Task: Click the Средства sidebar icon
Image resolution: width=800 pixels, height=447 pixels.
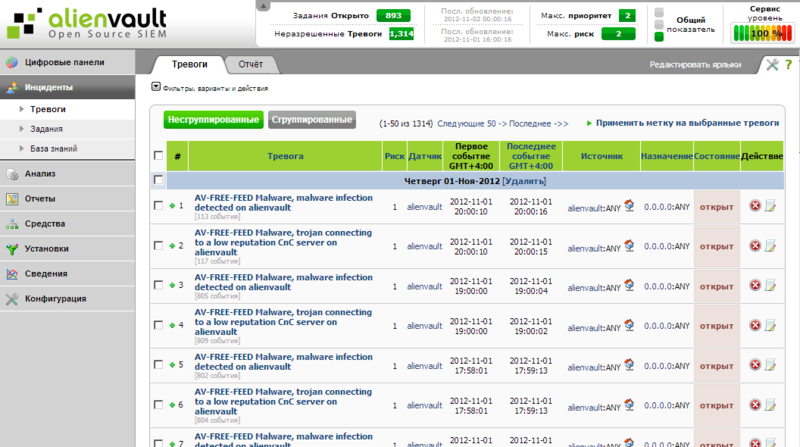Action: (x=12, y=224)
